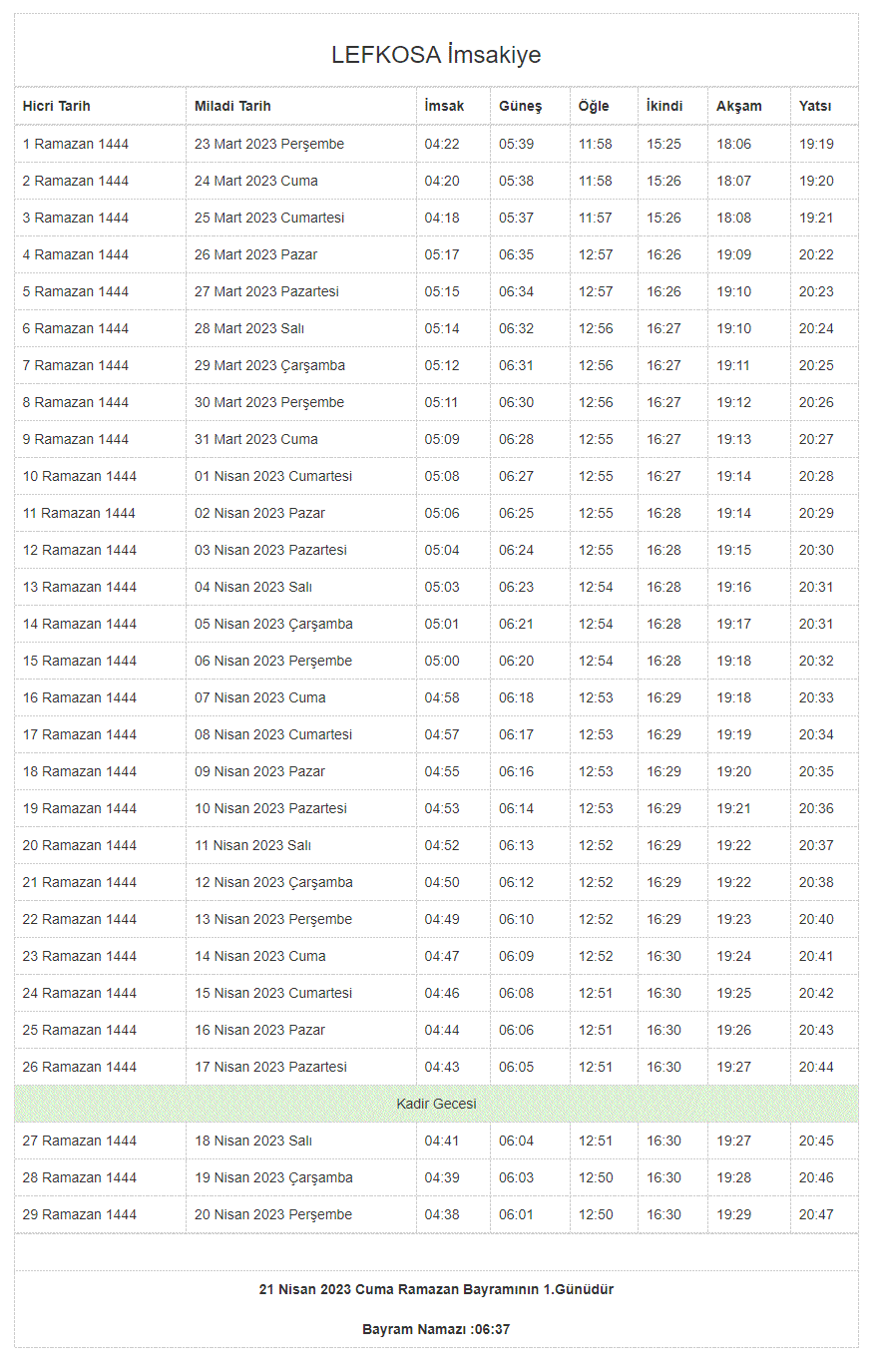Screen dimensions: 882x1372
Task: Click the Bayram Namazı 06:37 text
Action: coord(436,1329)
